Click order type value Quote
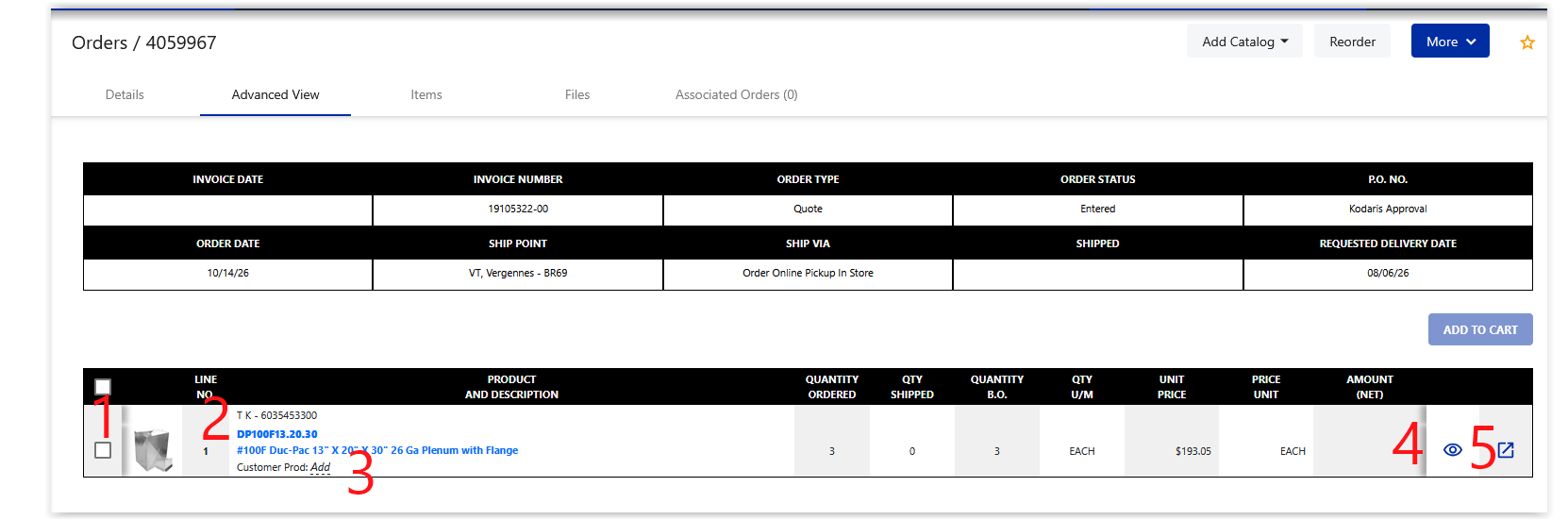 [x=808, y=209]
